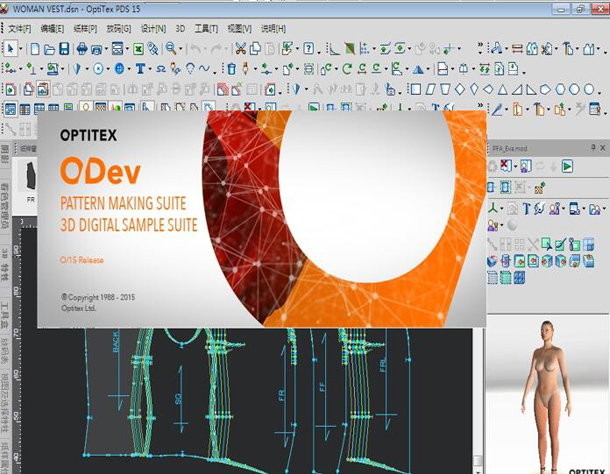Expand dropdown next to the circle tool
Viewport: 610px width, 474px height.
click(x=108, y=70)
